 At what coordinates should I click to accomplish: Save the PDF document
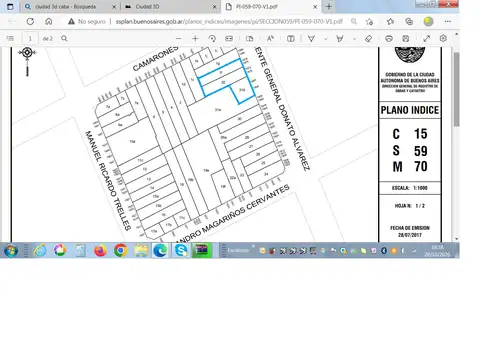click(406, 39)
